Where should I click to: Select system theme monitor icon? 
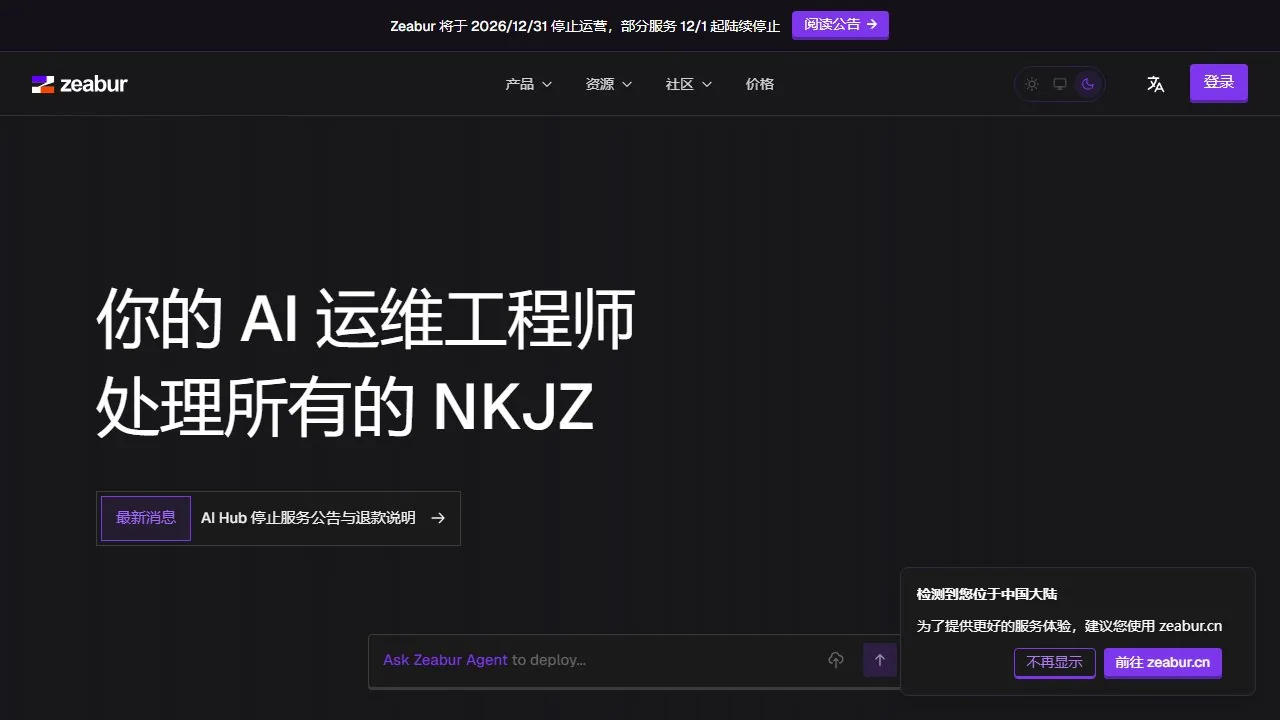click(x=1060, y=84)
